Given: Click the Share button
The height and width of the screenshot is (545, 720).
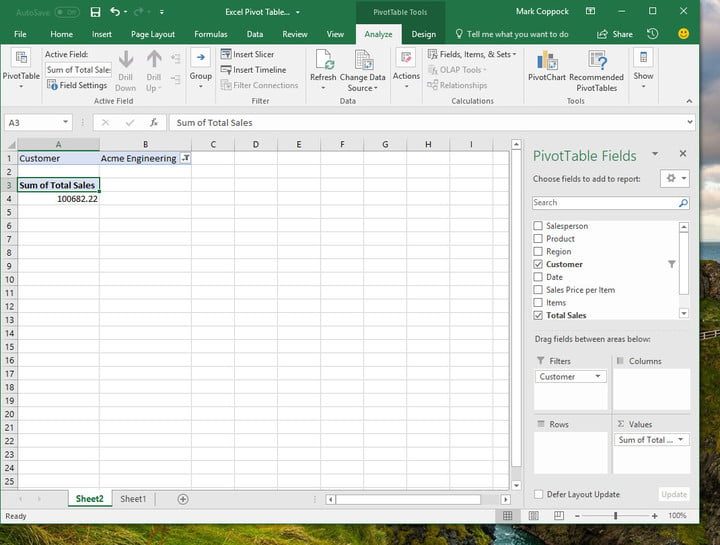Looking at the screenshot, I should (x=616, y=34).
